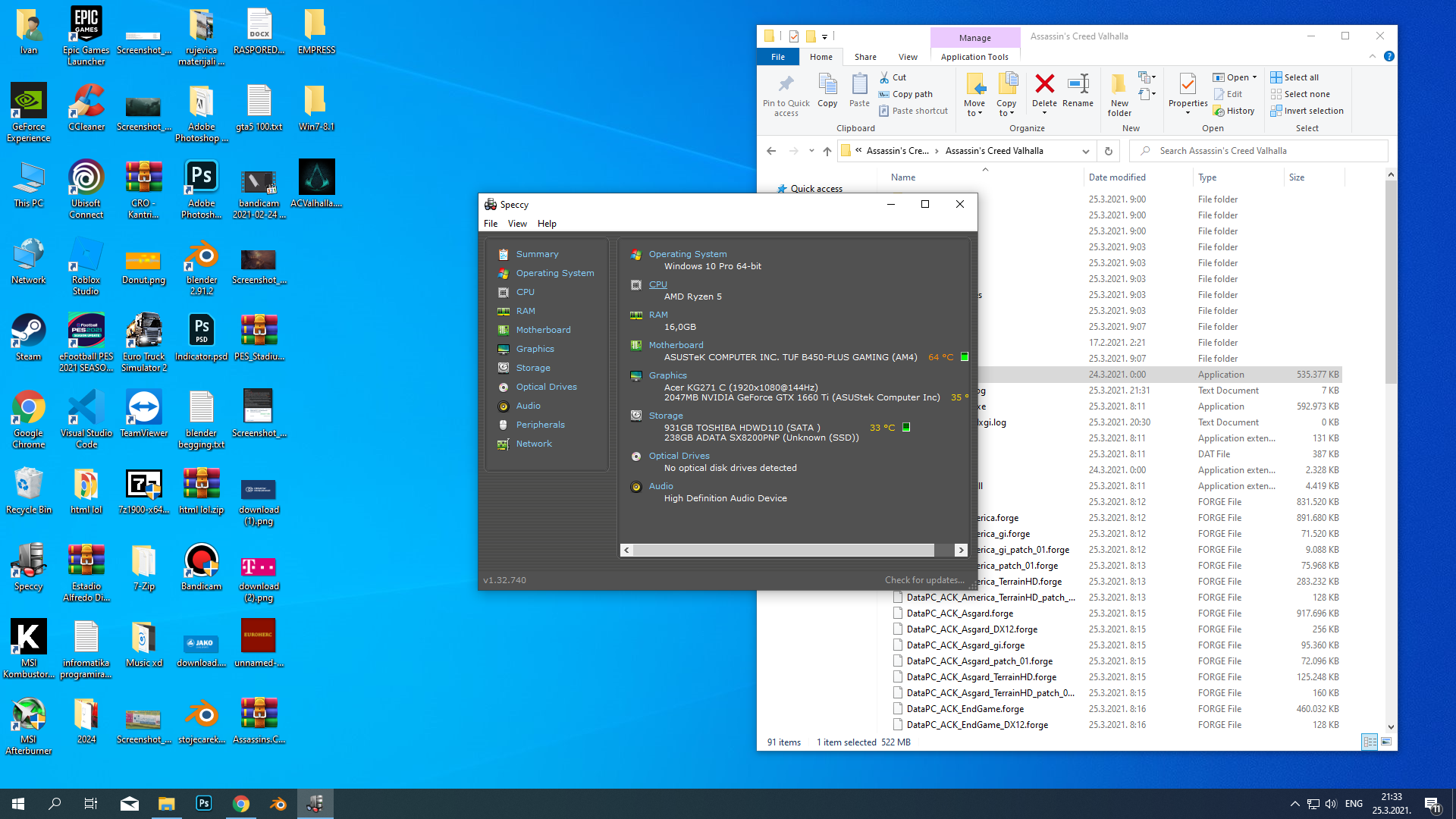The height and width of the screenshot is (819, 1456).
Task: Select the Blender 2.91.2 desktop icon
Action: 202,266
